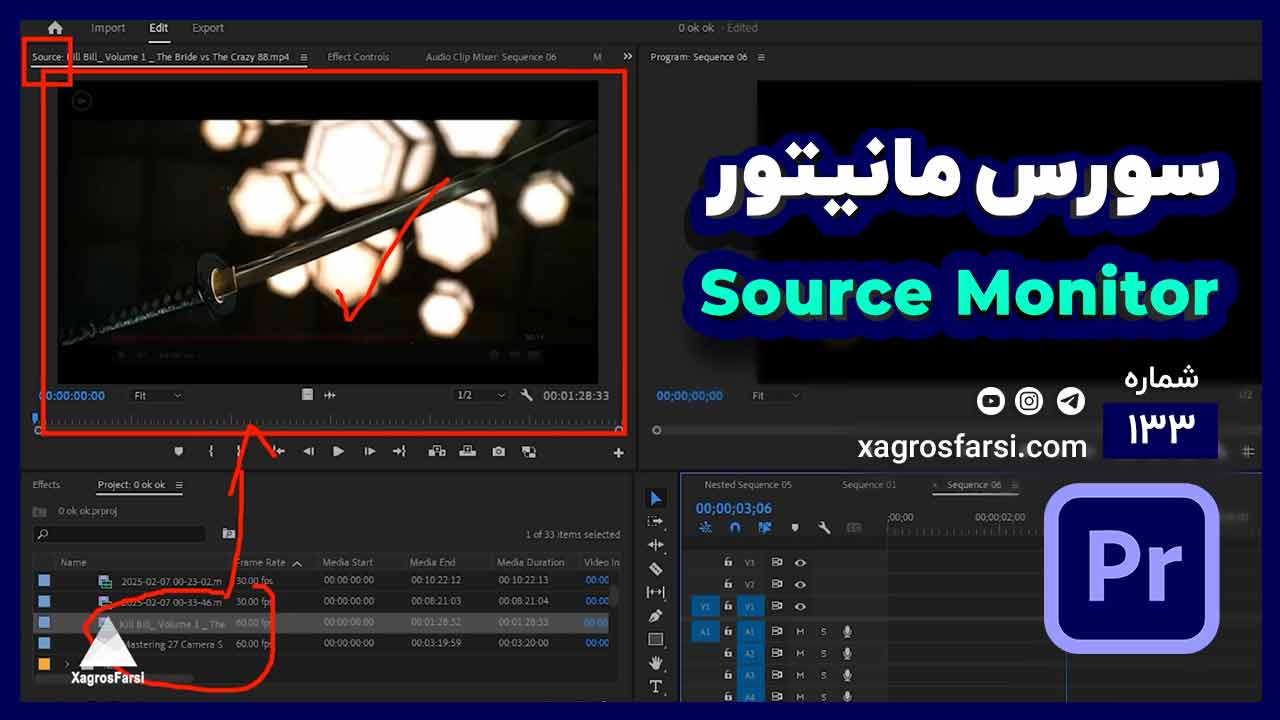Screen dimensions: 1280x720
Task: Toggle the lock on track V3
Action: click(728, 562)
